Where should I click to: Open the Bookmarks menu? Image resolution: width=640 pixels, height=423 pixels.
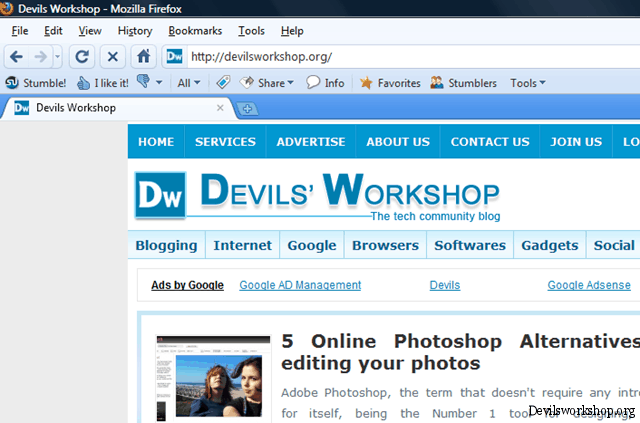[195, 31]
